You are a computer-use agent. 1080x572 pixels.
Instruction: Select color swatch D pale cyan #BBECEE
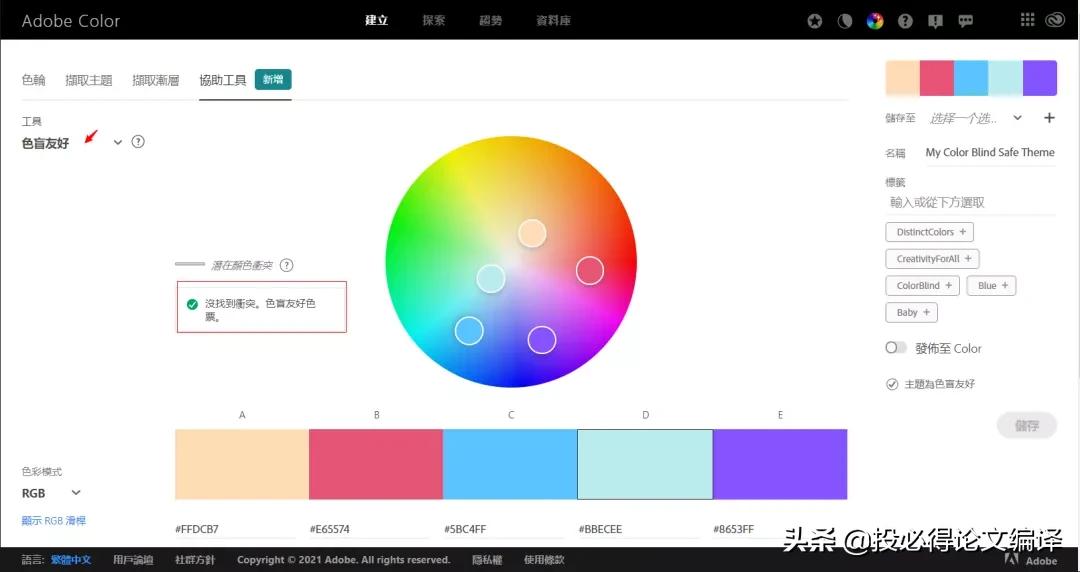pyautogui.click(x=645, y=464)
